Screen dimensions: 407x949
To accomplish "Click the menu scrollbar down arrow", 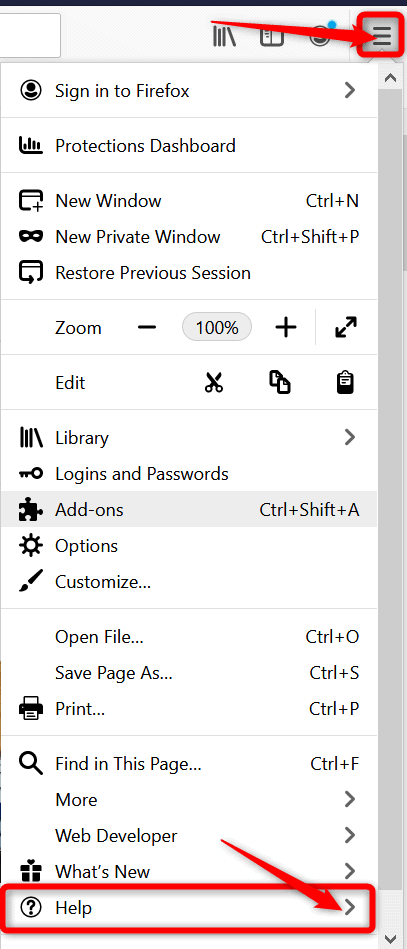I will (x=391, y=939).
